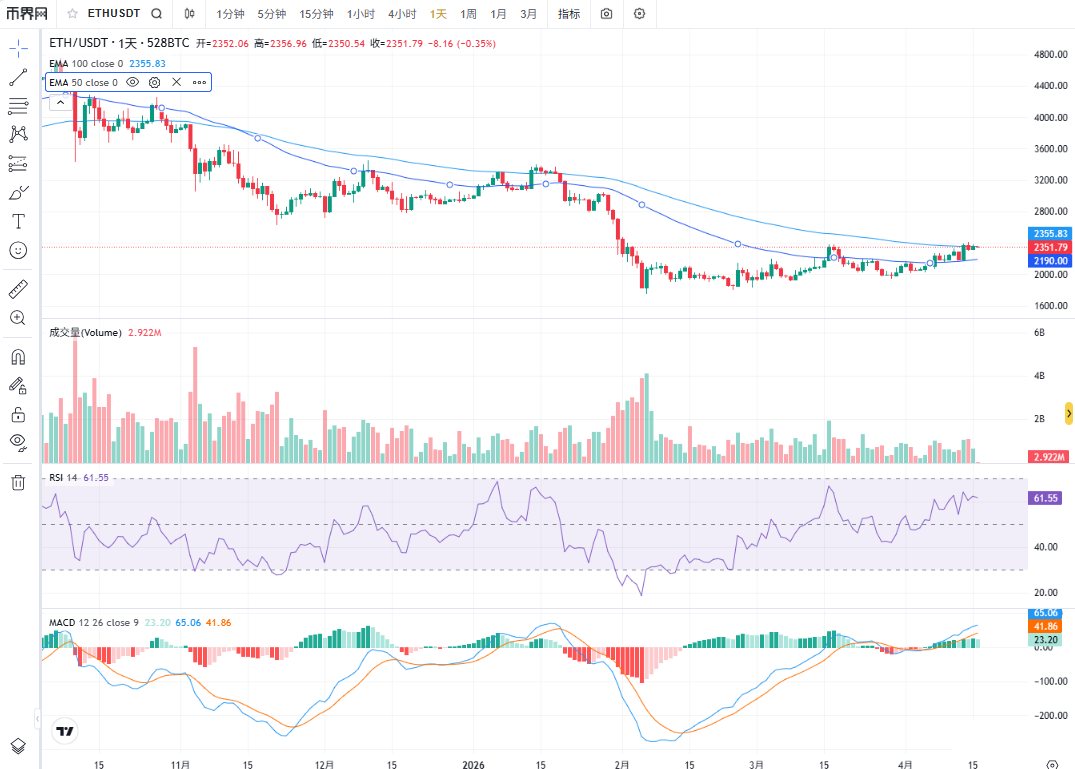Activate the ruler measure tool
1075x769 pixels.
coord(18,289)
